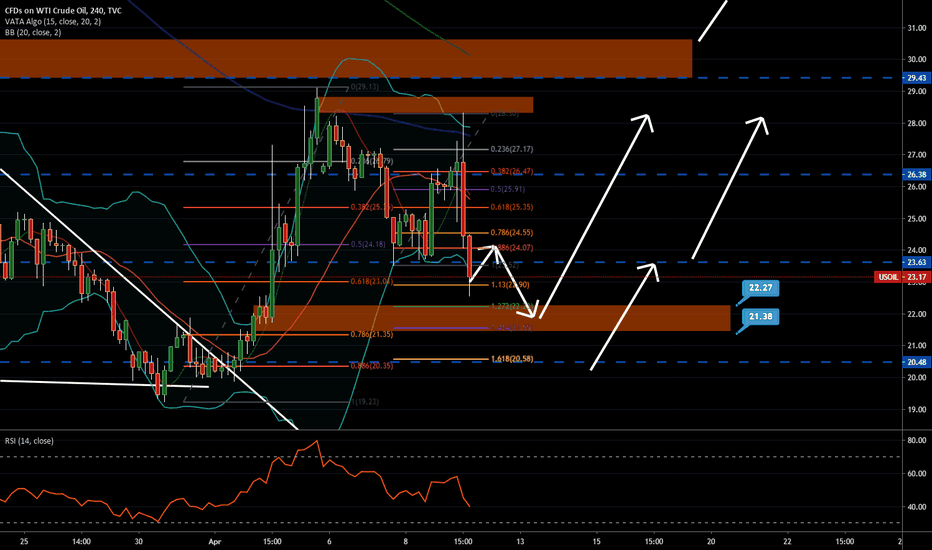Click 22.00 on the price axis
The image size is (932, 550).
tap(917, 314)
